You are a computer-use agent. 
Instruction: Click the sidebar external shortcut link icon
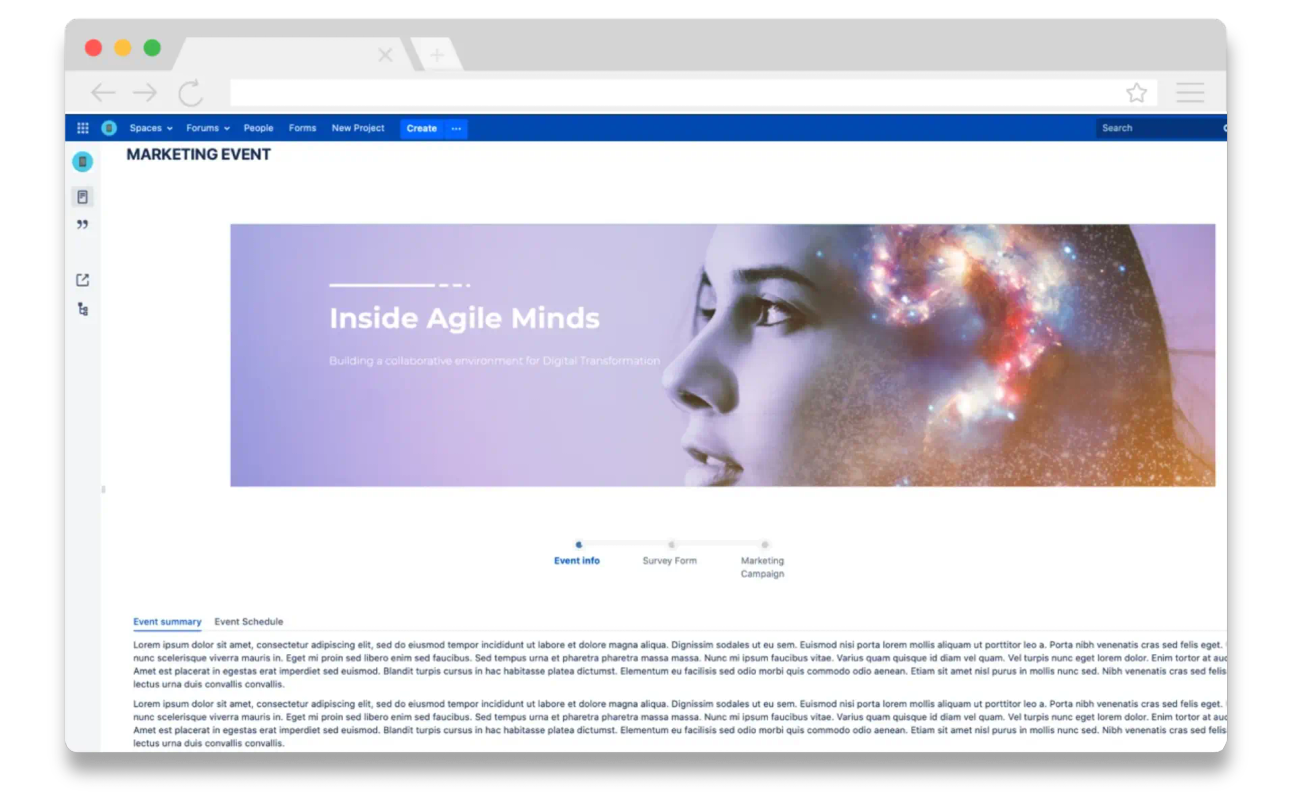[x=83, y=280]
